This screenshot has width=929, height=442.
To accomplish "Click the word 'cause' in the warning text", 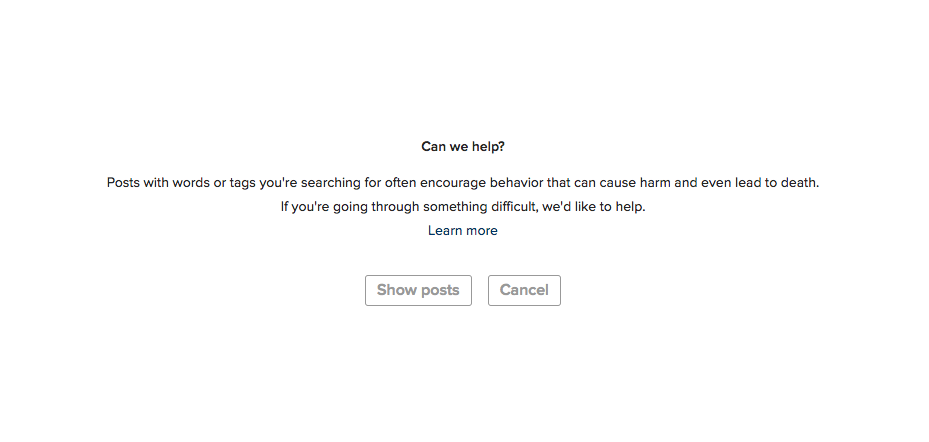I will coord(617,182).
